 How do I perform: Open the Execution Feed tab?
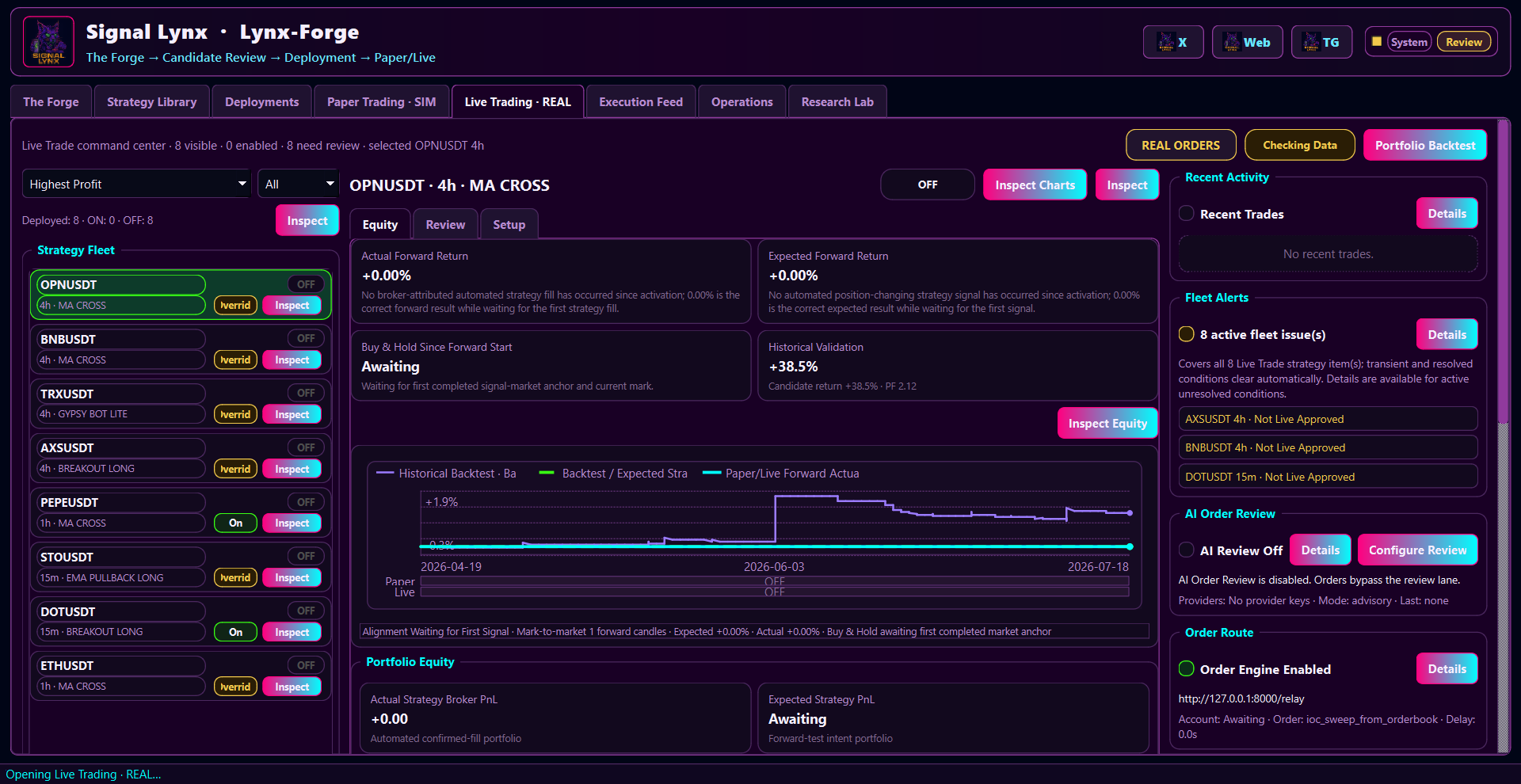point(640,101)
